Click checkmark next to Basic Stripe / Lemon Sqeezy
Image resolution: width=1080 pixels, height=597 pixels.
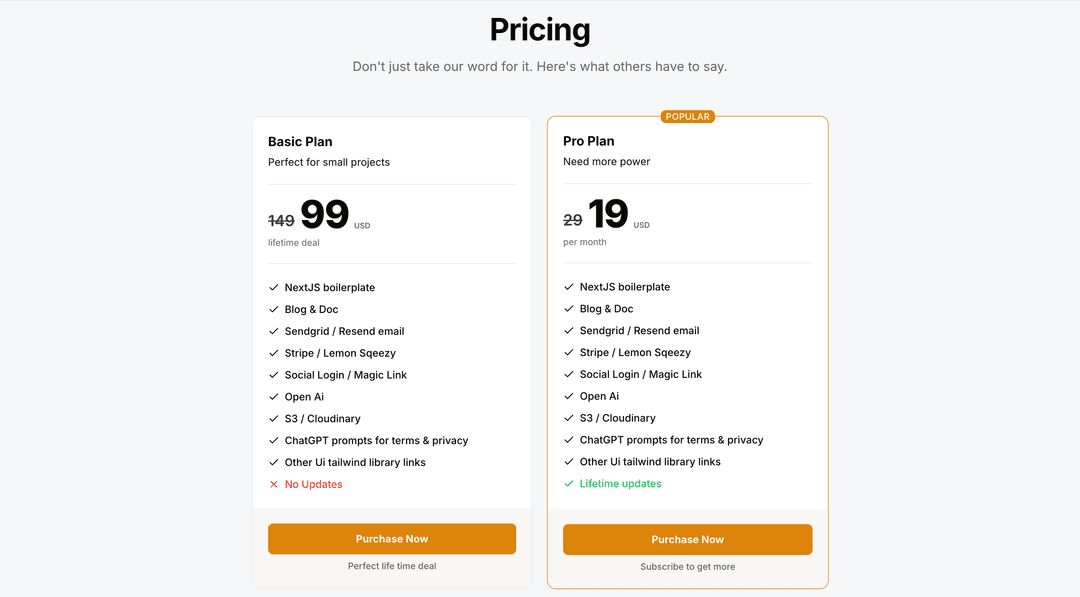point(273,353)
